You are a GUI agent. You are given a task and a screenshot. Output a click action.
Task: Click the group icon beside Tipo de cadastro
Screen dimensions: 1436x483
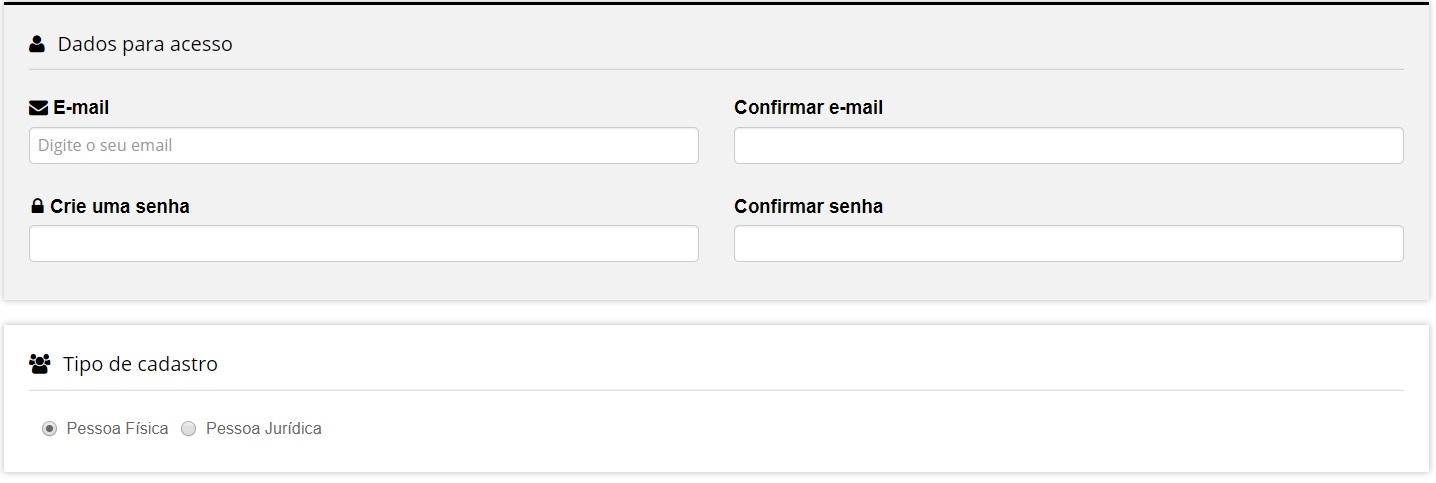tap(40, 364)
